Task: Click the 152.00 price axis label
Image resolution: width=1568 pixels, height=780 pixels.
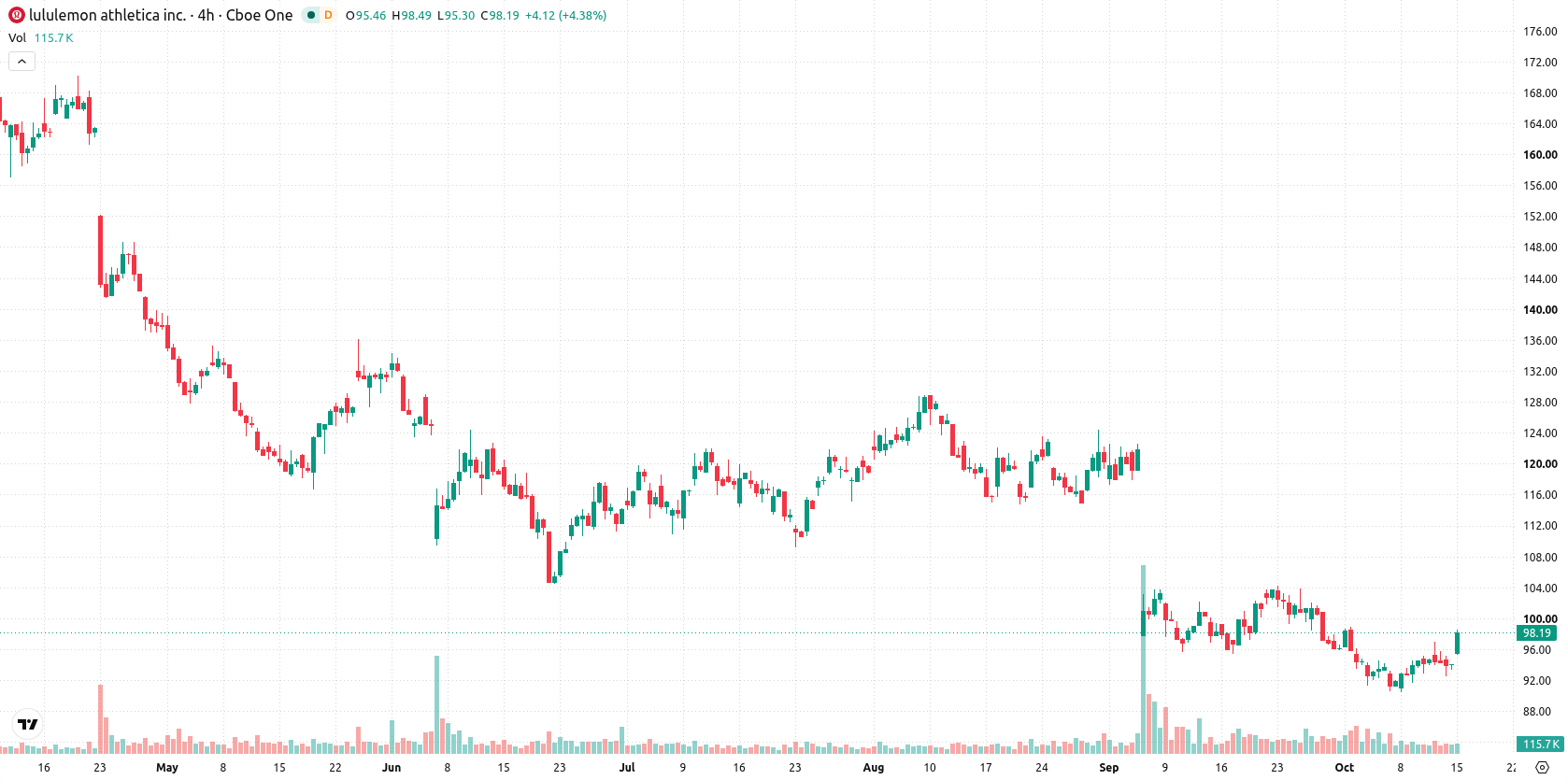Action: (x=1540, y=217)
